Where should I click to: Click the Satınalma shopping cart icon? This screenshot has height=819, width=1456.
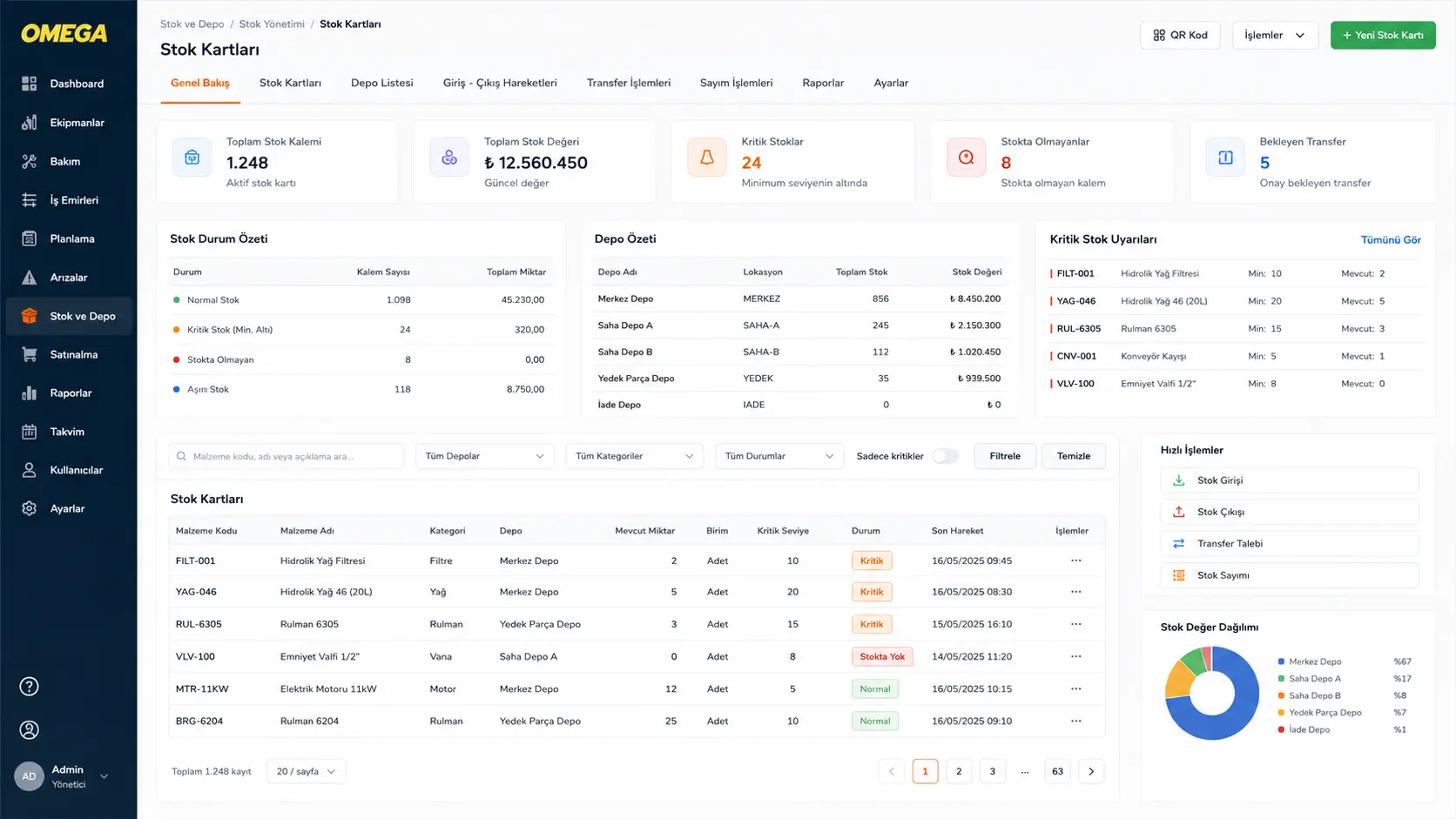(x=29, y=354)
